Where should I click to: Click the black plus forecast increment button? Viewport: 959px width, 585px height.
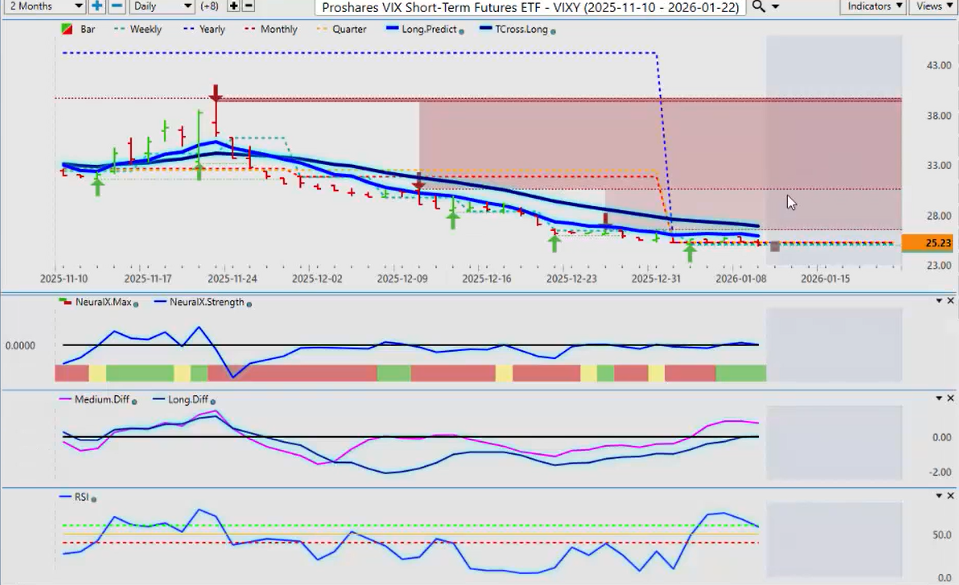pyautogui.click(x=234, y=6)
